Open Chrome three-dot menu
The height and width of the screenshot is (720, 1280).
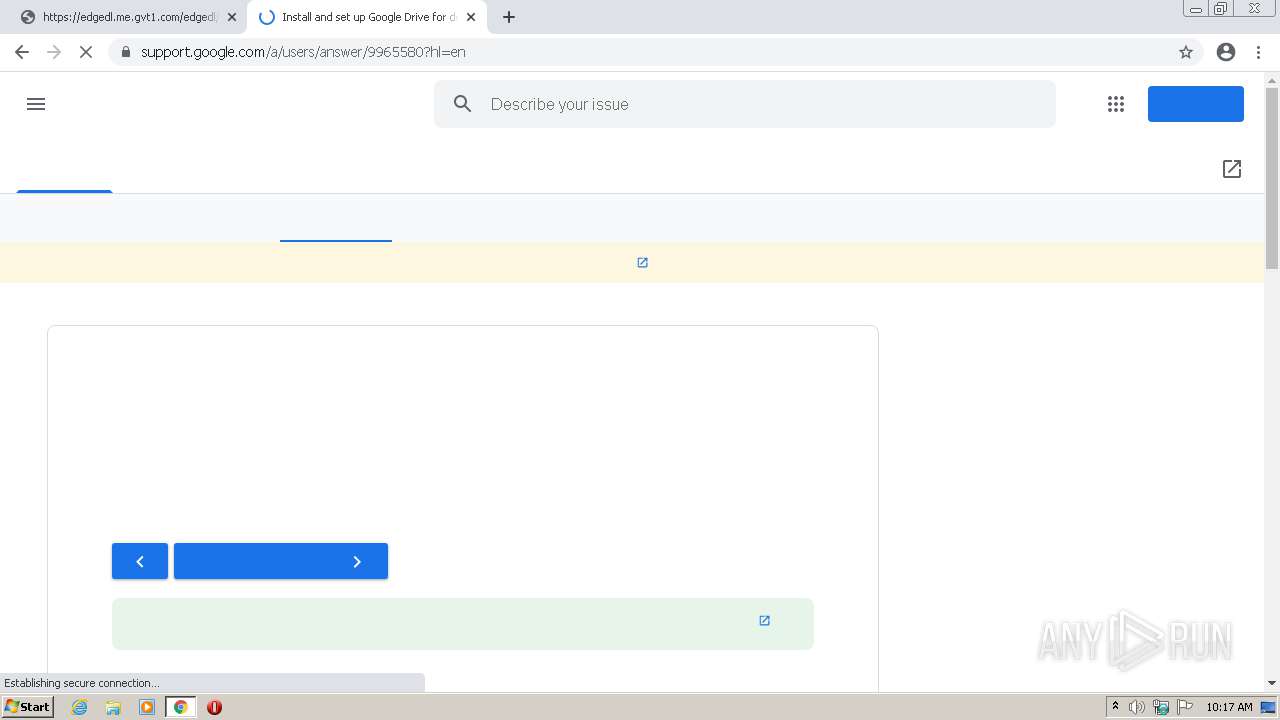1258,52
